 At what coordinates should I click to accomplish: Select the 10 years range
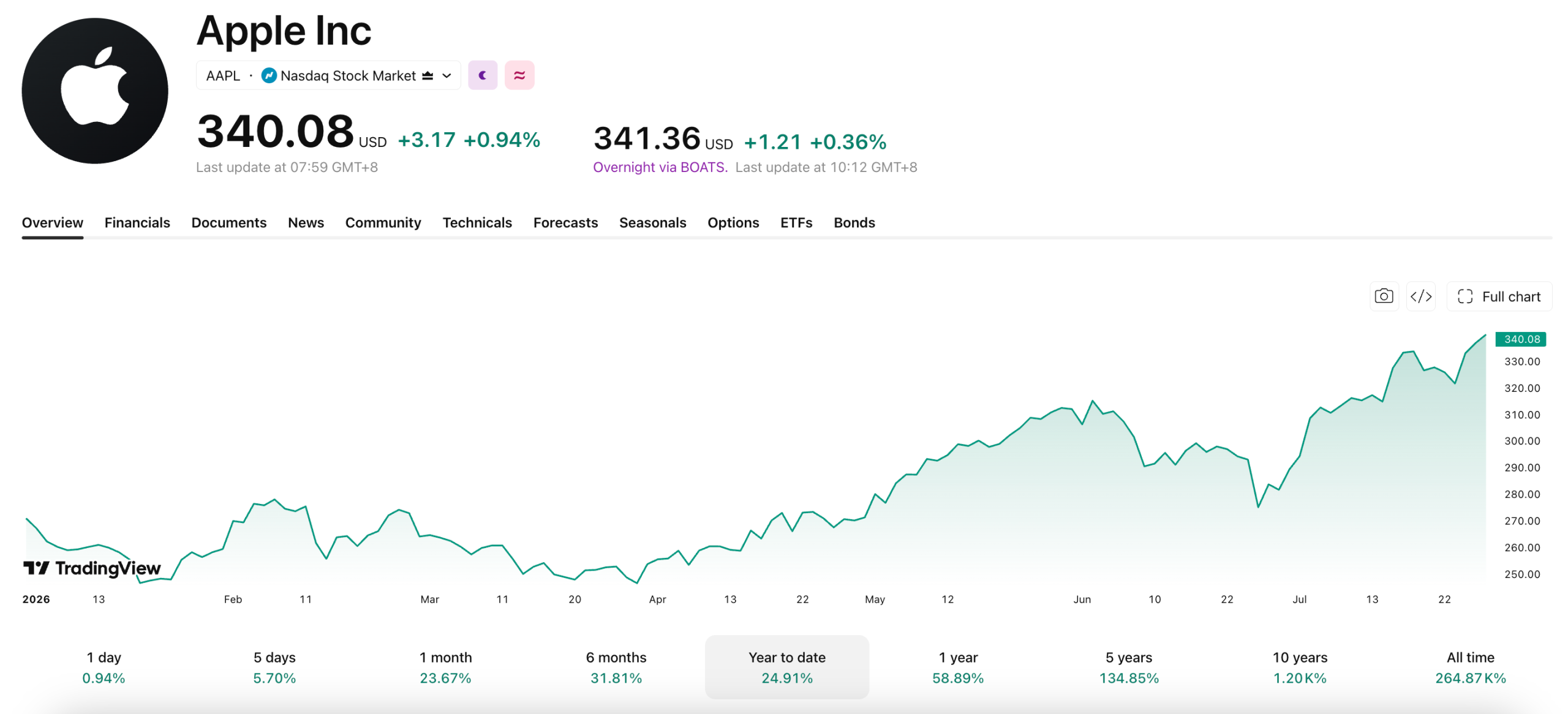[1300, 667]
